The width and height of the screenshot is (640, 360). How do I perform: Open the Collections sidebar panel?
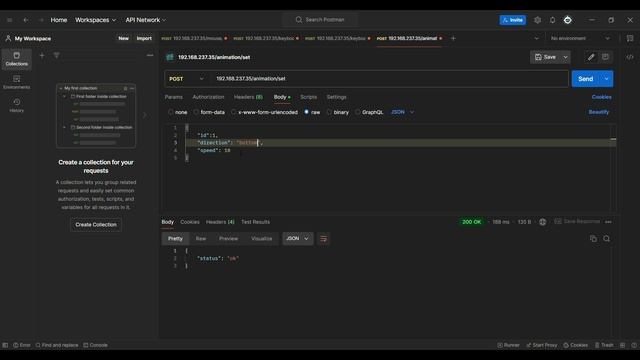point(17,59)
